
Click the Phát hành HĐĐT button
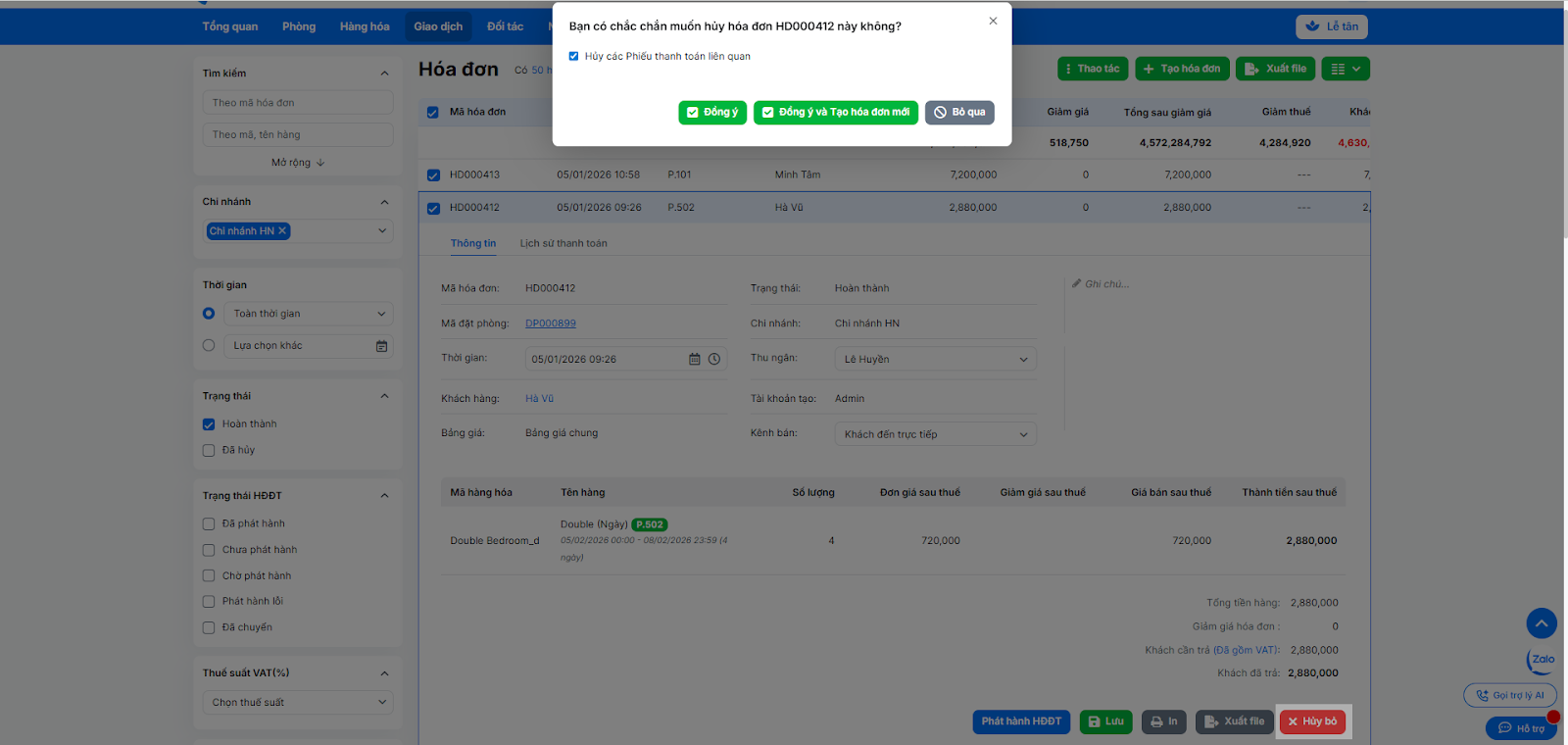pos(1021,721)
